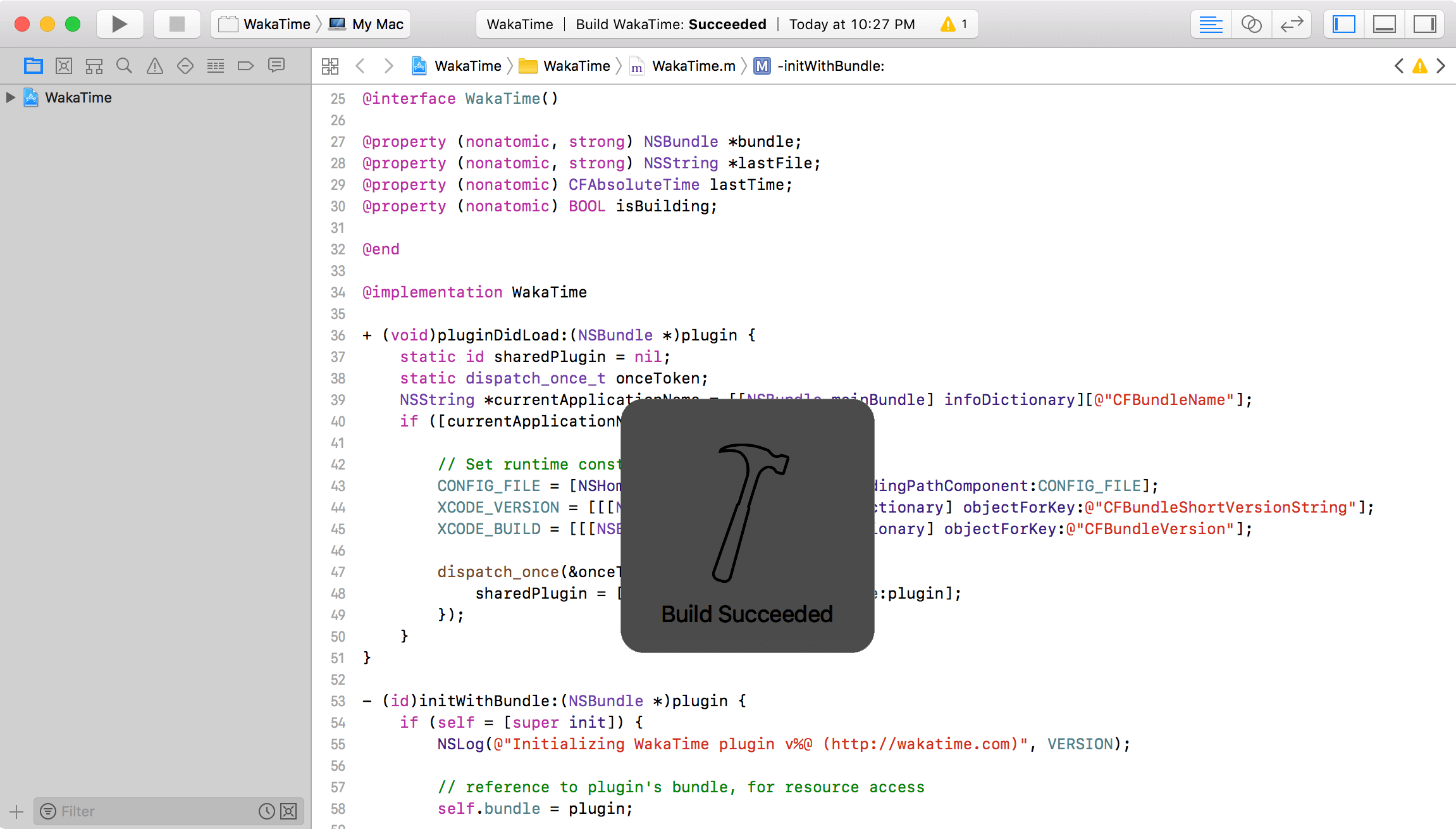Viewport: 1456px width, 829px height.
Task: Open the Project navigator folder icon
Action: click(33, 66)
